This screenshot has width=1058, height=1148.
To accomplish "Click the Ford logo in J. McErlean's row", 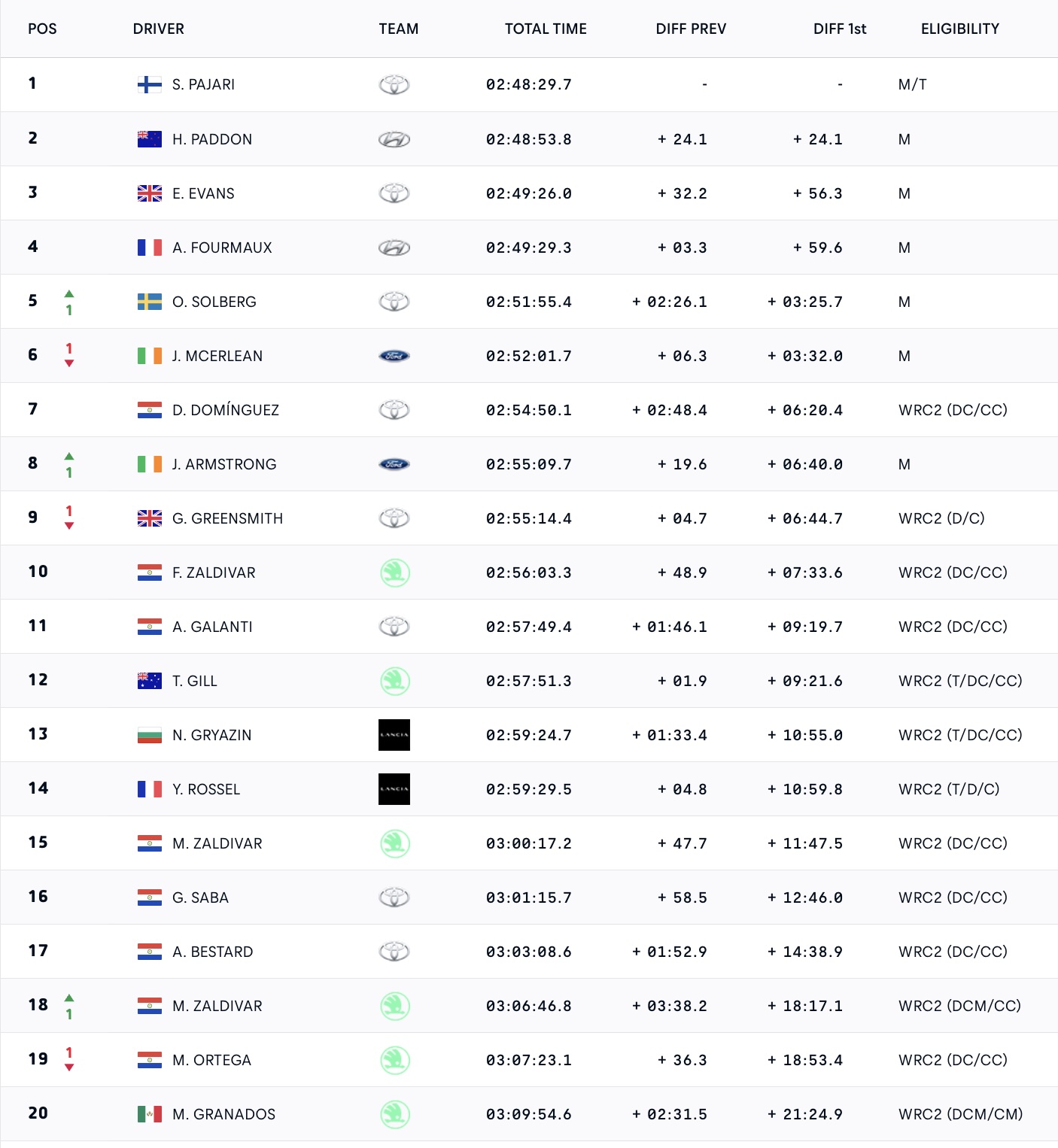I will 394,356.
